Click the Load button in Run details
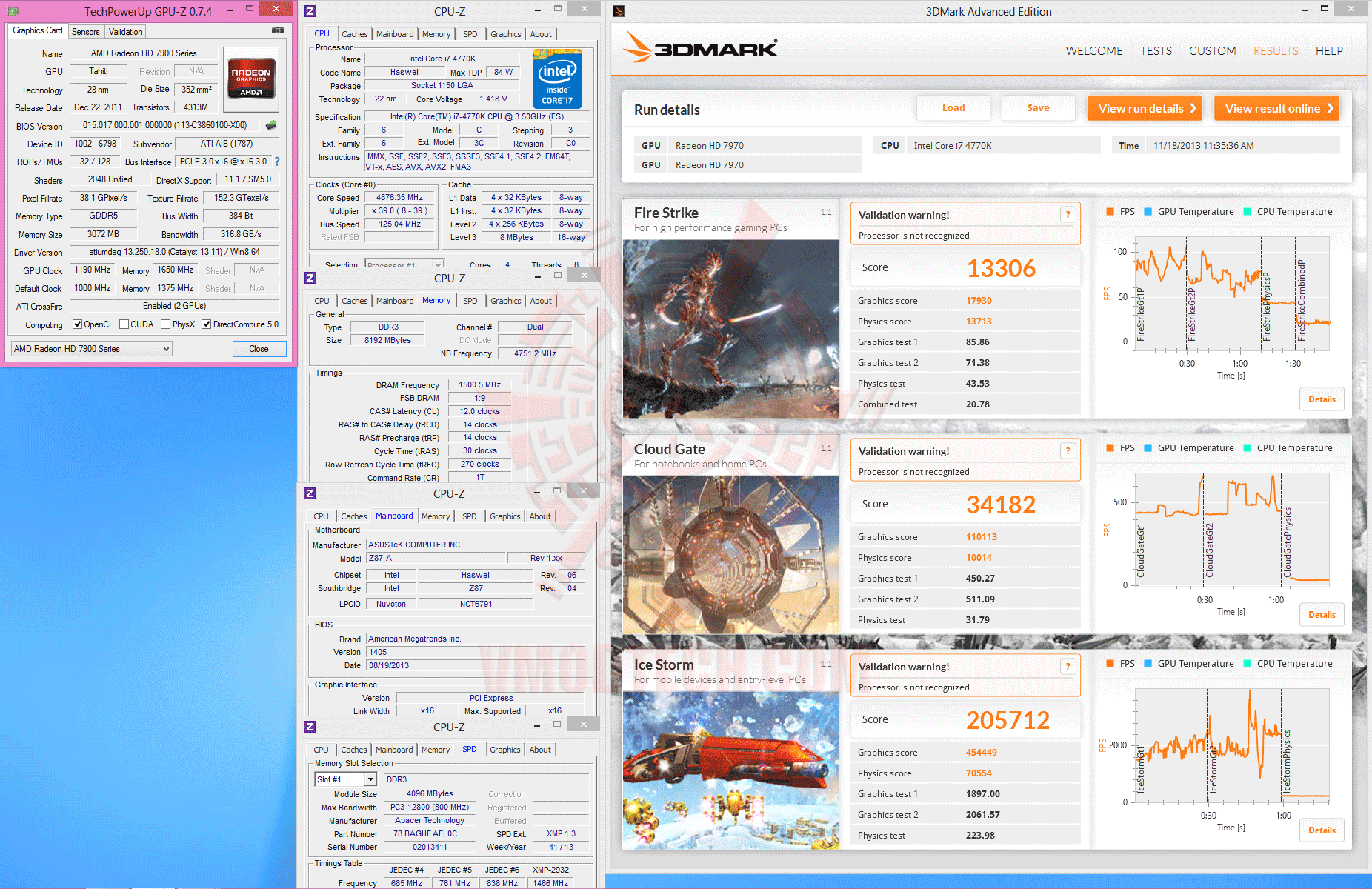1372x889 pixels. (953, 108)
